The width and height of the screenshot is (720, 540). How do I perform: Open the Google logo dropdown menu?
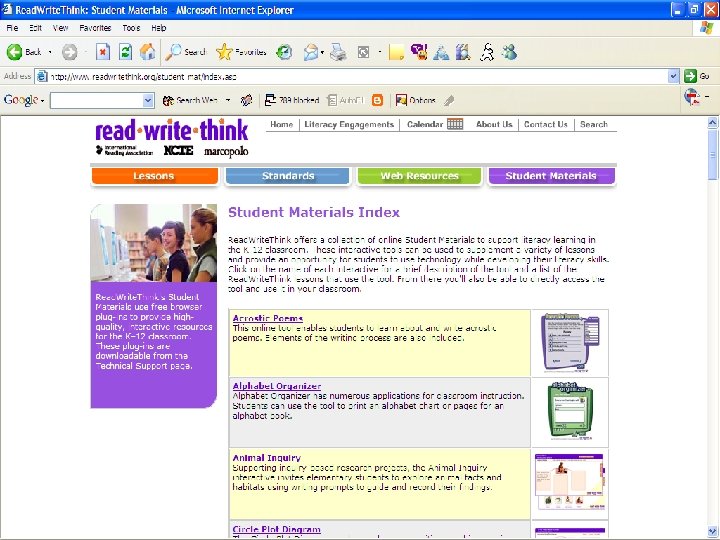tap(23, 100)
